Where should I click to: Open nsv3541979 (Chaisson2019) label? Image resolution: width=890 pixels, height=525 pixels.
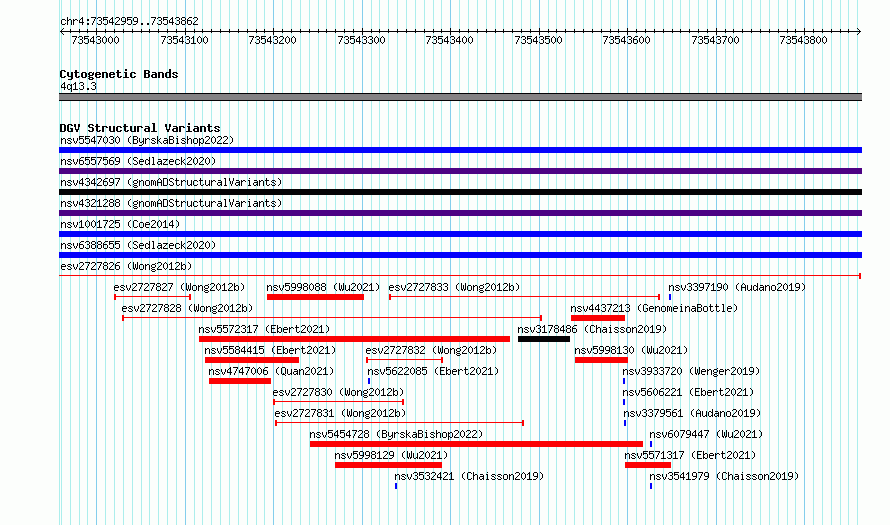(724, 476)
